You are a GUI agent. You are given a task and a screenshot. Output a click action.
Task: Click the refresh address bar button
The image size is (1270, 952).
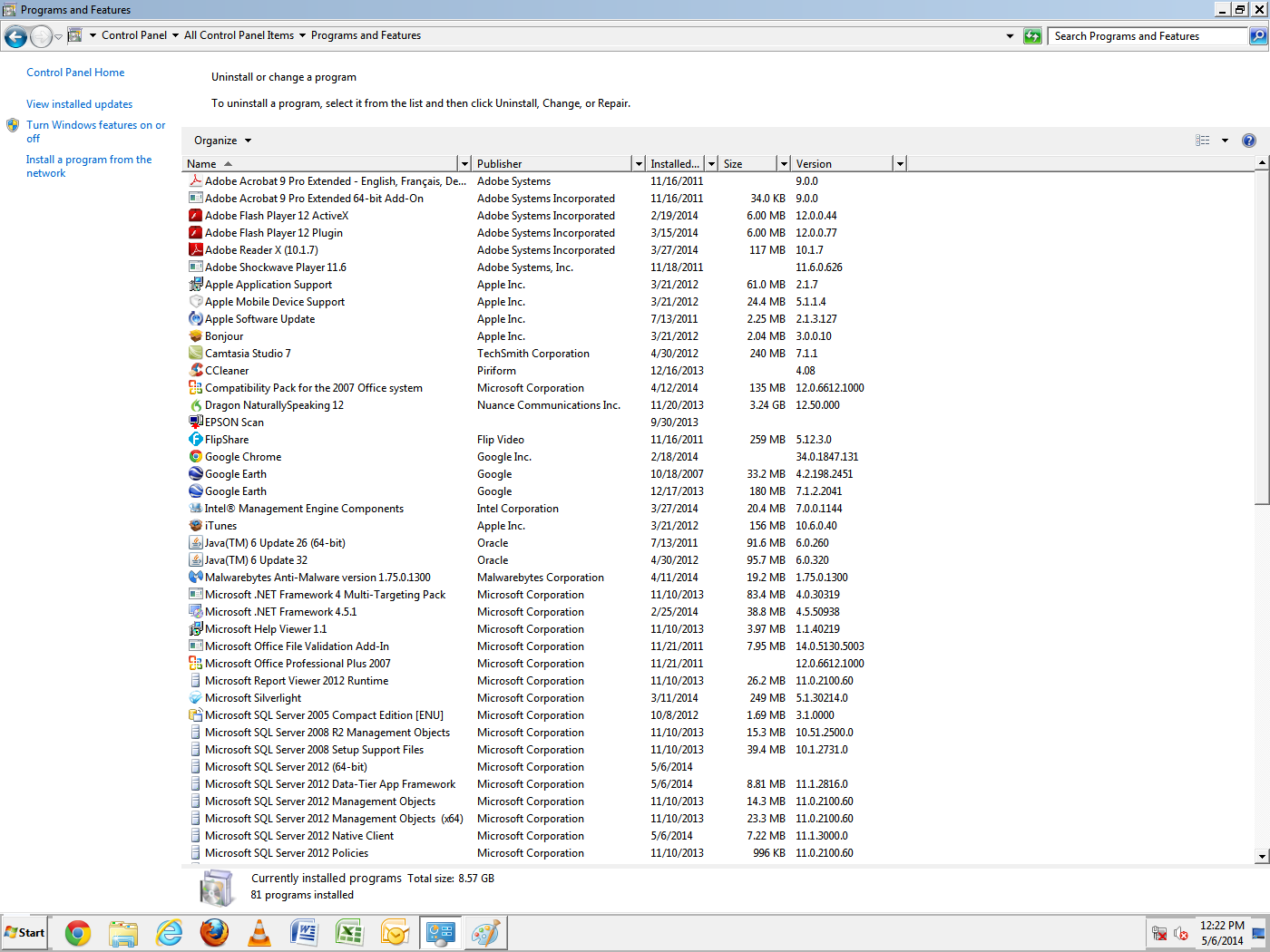(1032, 36)
